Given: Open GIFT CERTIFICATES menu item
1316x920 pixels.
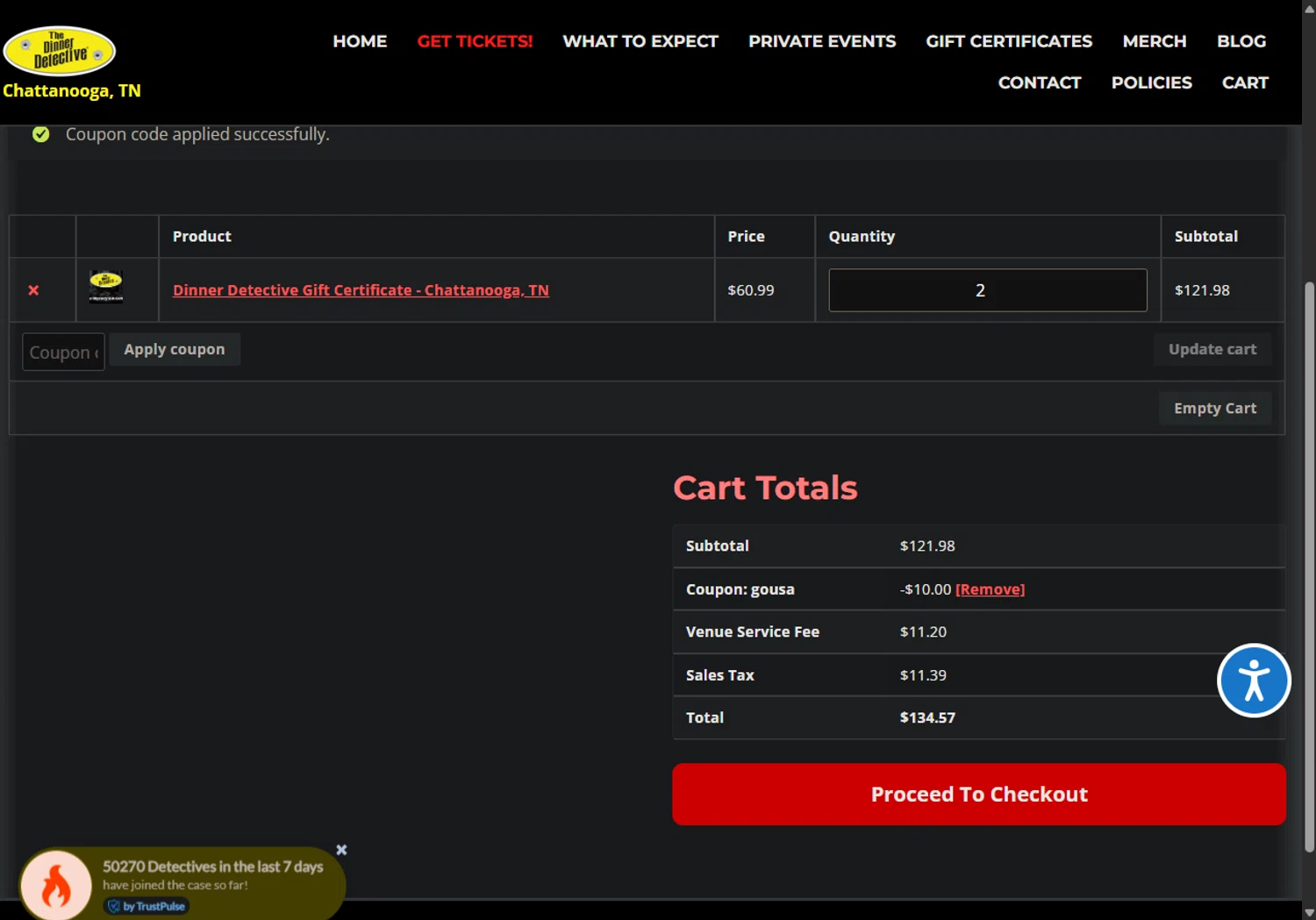Looking at the screenshot, I should 1009,41.
